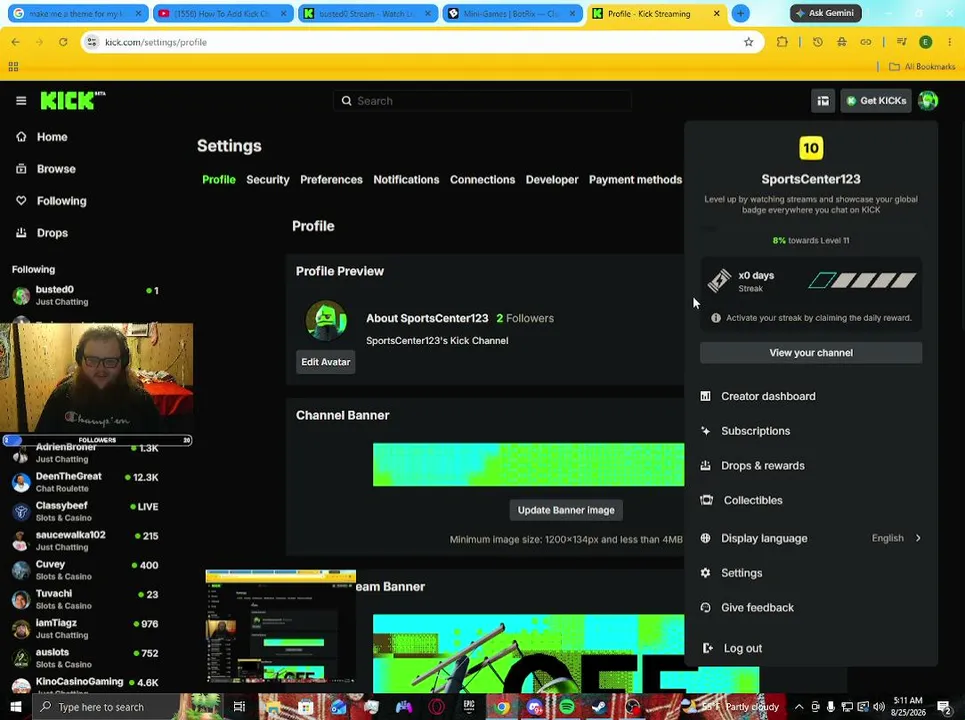Select the Profile settings tab
The width and height of the screenshot is (965, 720).
tap(219, 180)
